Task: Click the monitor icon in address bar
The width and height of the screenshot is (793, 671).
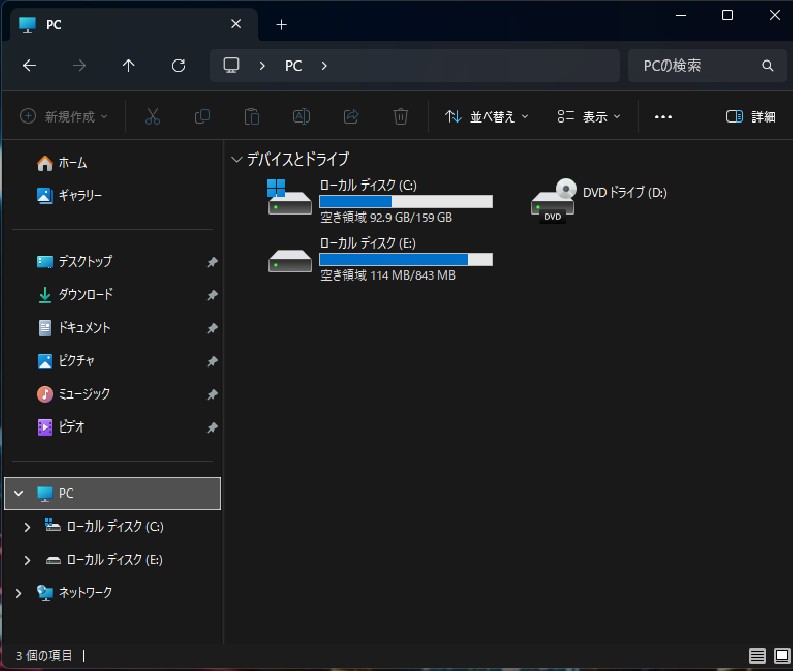Action: [231, 65]
